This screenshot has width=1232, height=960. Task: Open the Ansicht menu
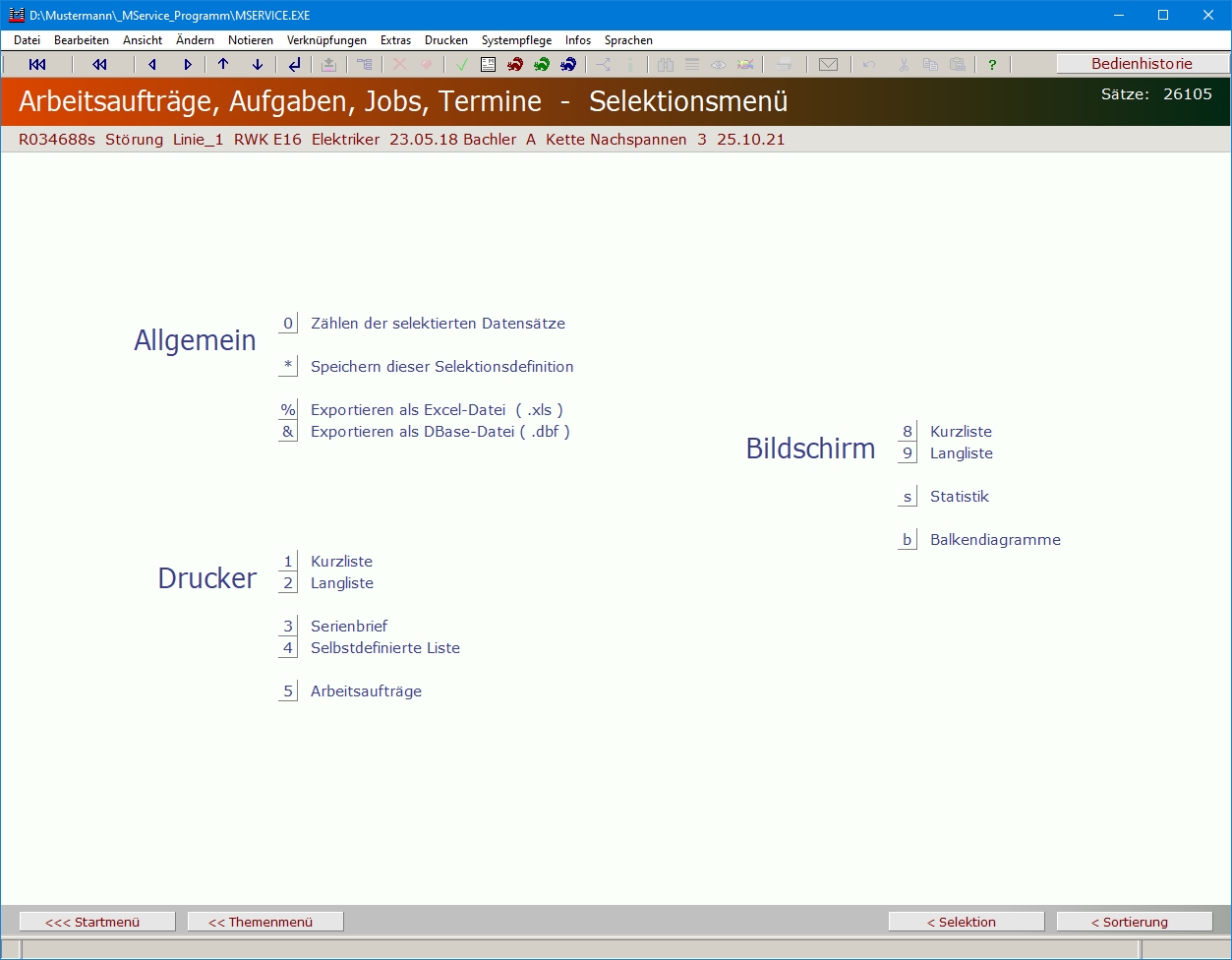tap(143, 40)
